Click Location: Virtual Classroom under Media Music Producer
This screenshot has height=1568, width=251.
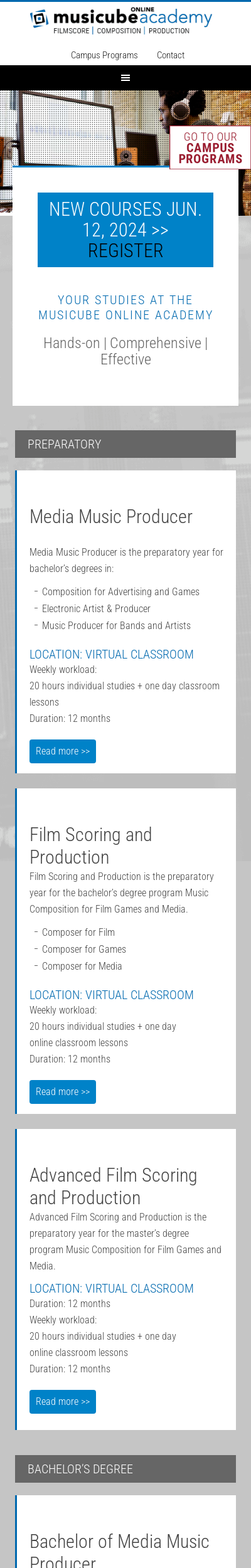[112, 654]
